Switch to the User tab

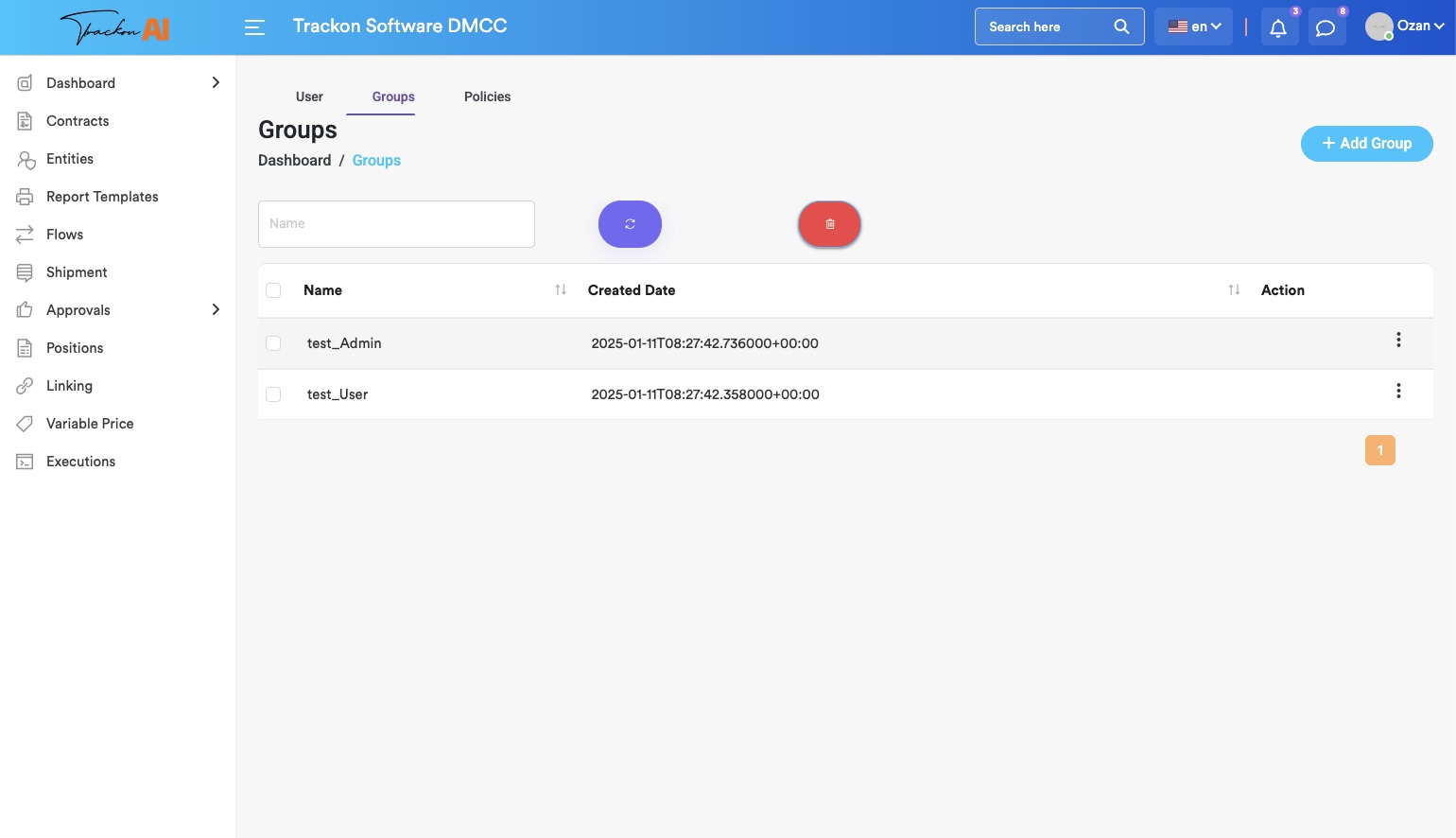coord(309,96)
